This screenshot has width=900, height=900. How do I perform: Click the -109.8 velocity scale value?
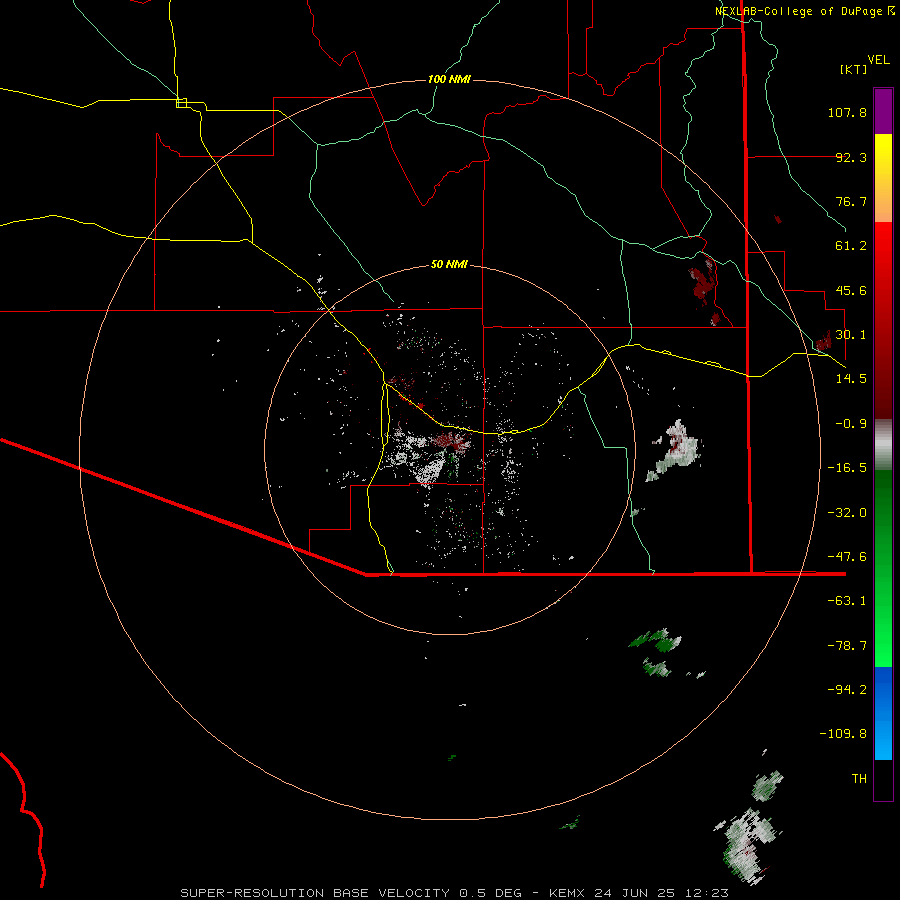coord(843,734)
